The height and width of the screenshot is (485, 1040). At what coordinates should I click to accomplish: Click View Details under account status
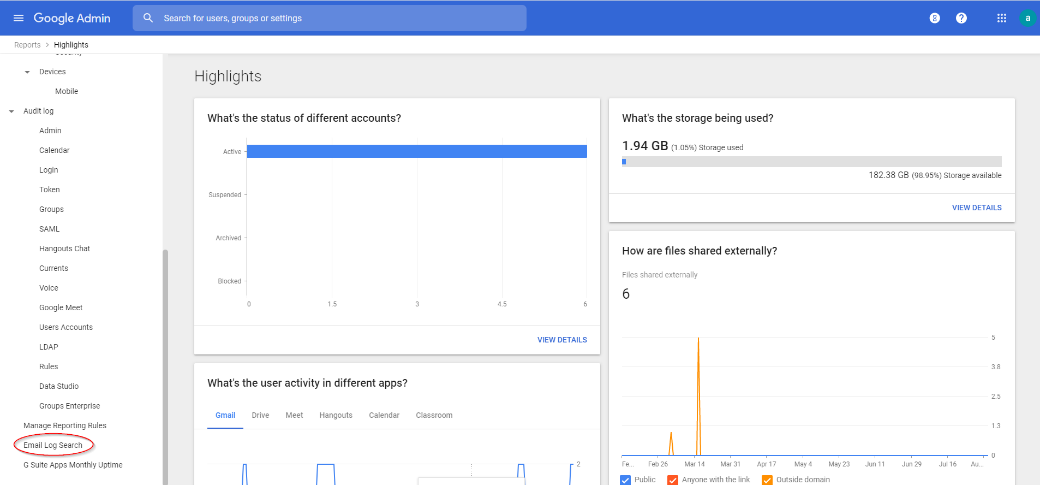coord(562,340)
